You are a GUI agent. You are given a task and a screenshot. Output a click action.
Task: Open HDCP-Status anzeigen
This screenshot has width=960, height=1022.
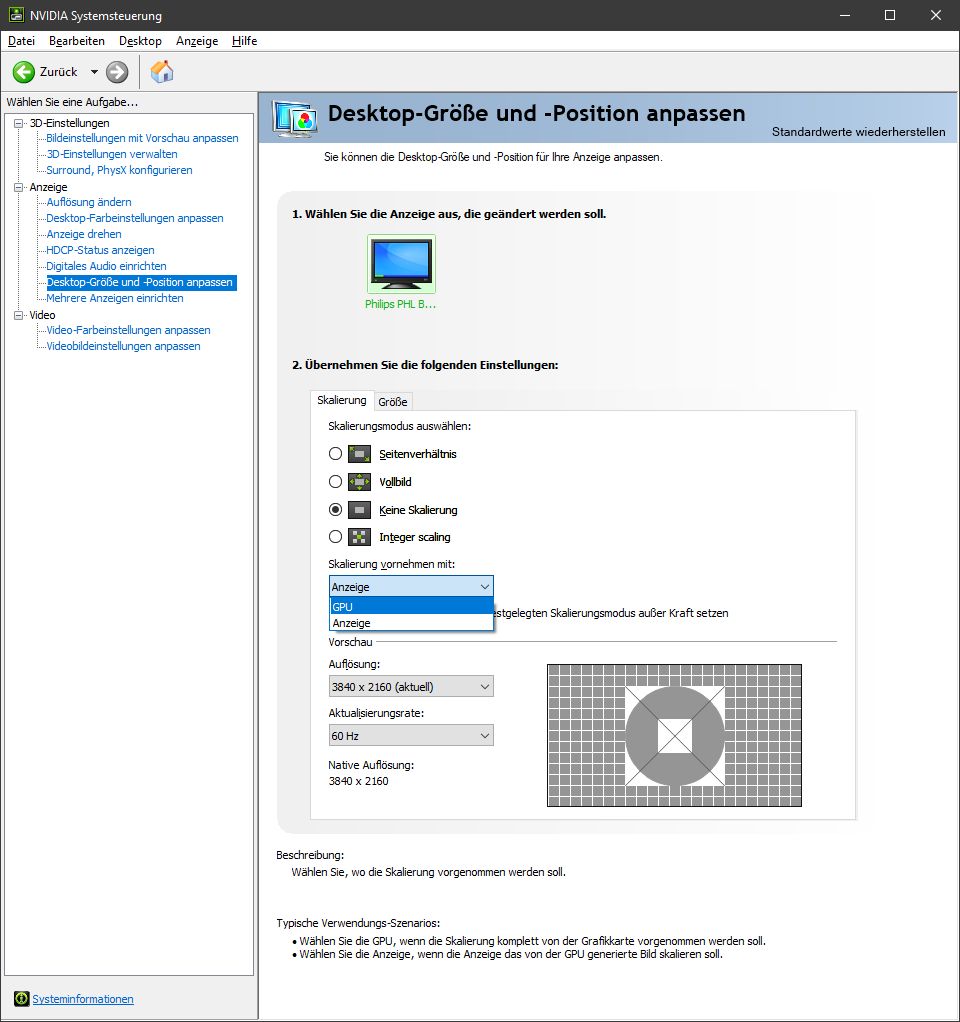tap(100, 250)
